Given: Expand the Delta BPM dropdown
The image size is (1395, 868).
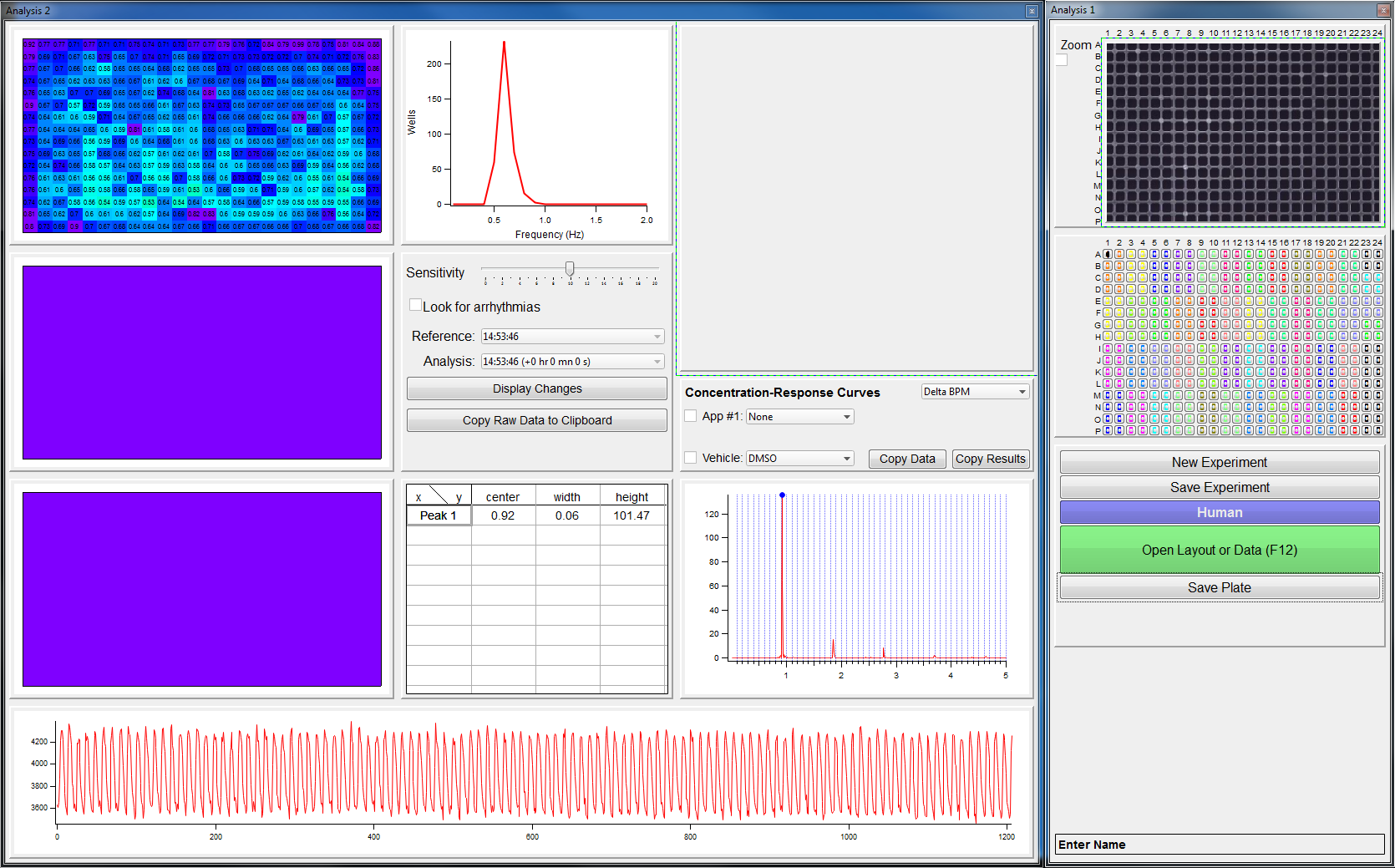Looking at the screenshot, I should coord(975,392).
